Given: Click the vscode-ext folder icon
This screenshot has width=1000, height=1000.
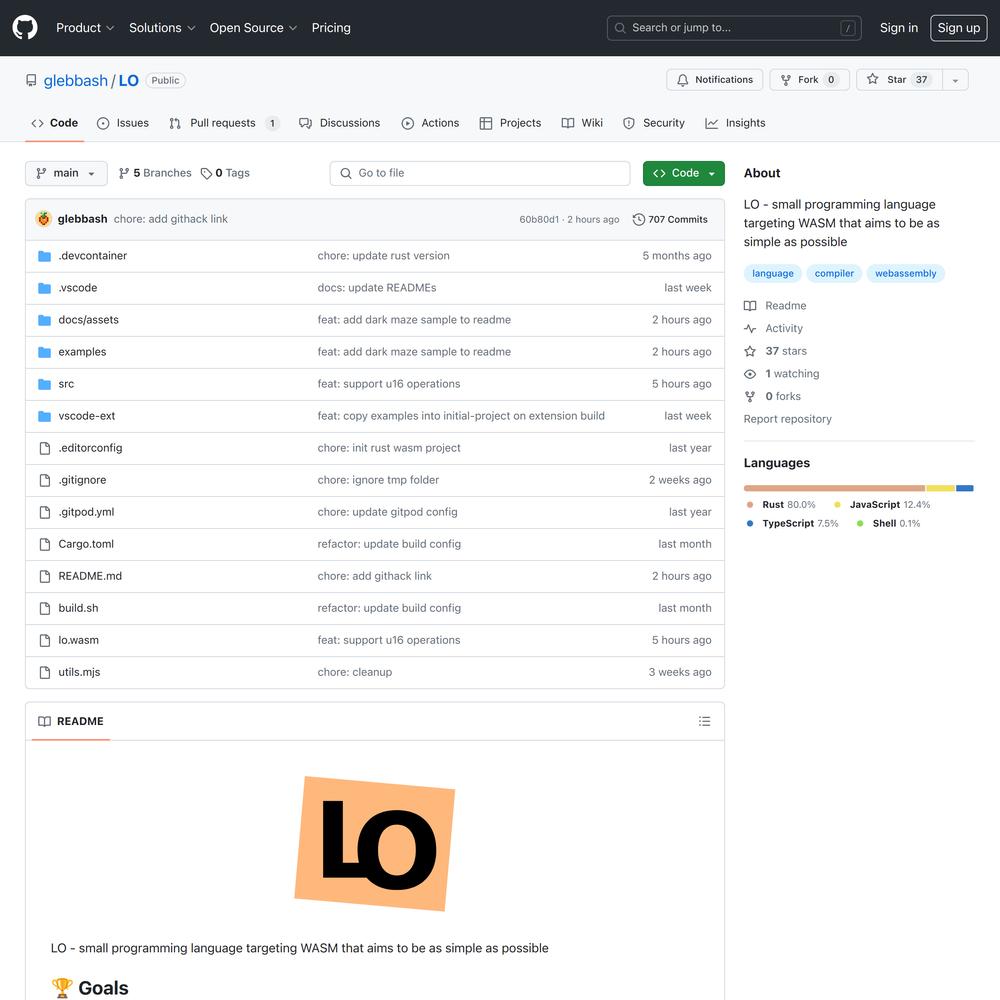Looking at the screenshot, I should click(x=45, y=416).
